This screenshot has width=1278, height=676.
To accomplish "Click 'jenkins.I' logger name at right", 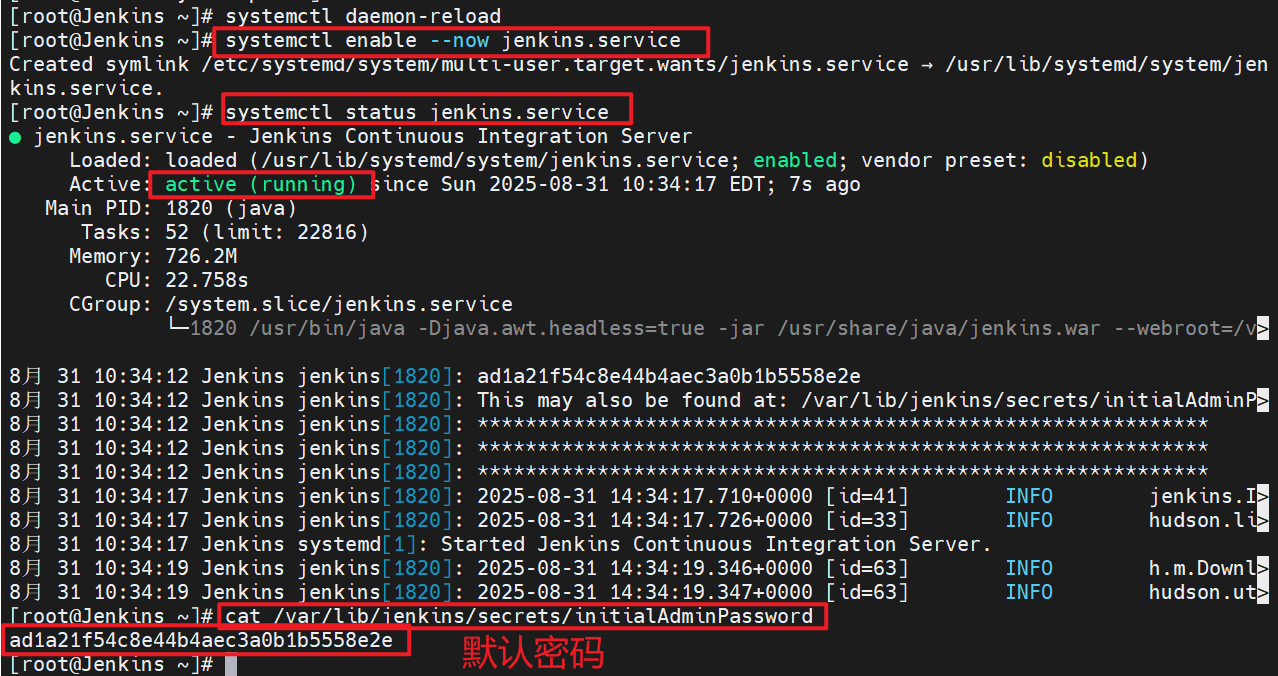I will [x=1203, y=496].
